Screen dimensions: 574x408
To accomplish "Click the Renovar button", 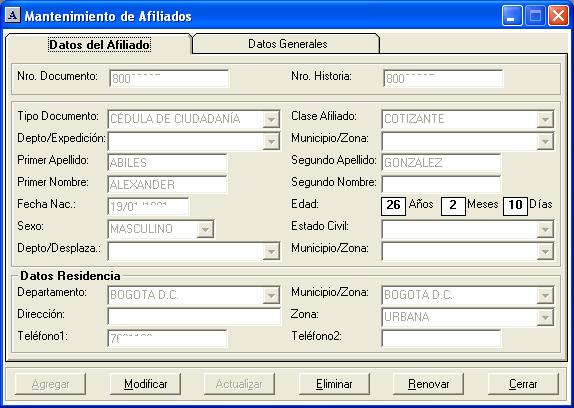I will pyautogui.click(x=429, y=384).
